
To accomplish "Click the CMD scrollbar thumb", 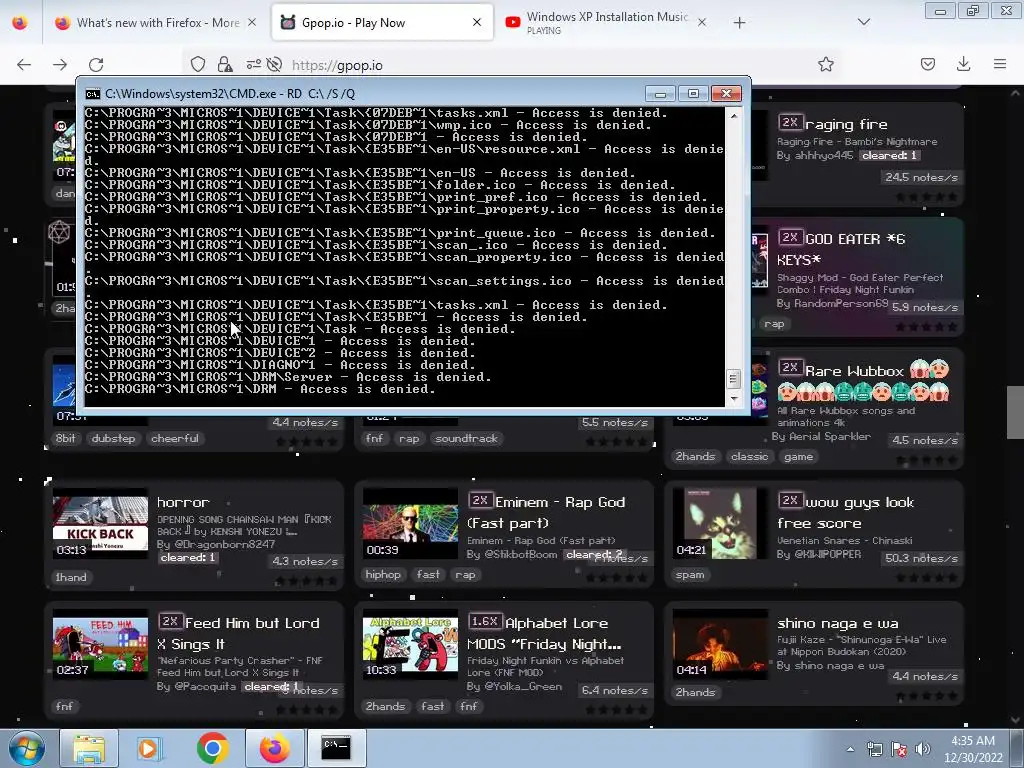I will click(733, 379).
